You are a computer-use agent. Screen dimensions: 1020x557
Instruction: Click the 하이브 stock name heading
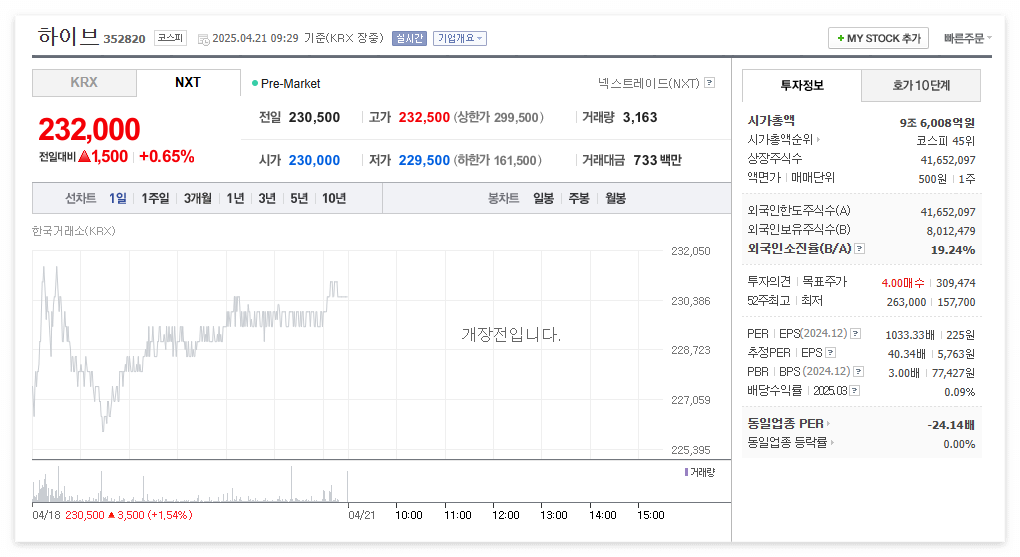[68, 36]
